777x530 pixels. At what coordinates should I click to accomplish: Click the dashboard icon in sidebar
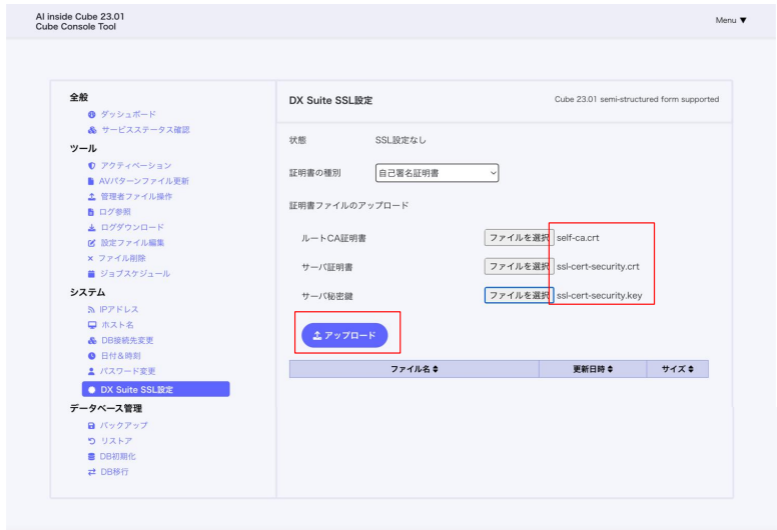pyautogui.click(x=92, y=114)
